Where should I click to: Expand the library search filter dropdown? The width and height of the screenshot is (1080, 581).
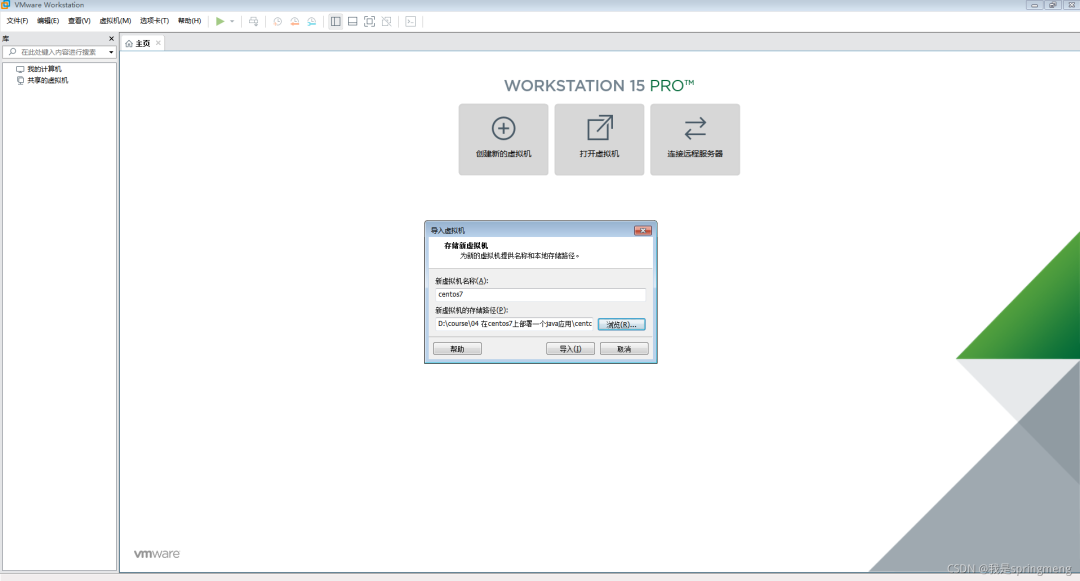(111, 52)
